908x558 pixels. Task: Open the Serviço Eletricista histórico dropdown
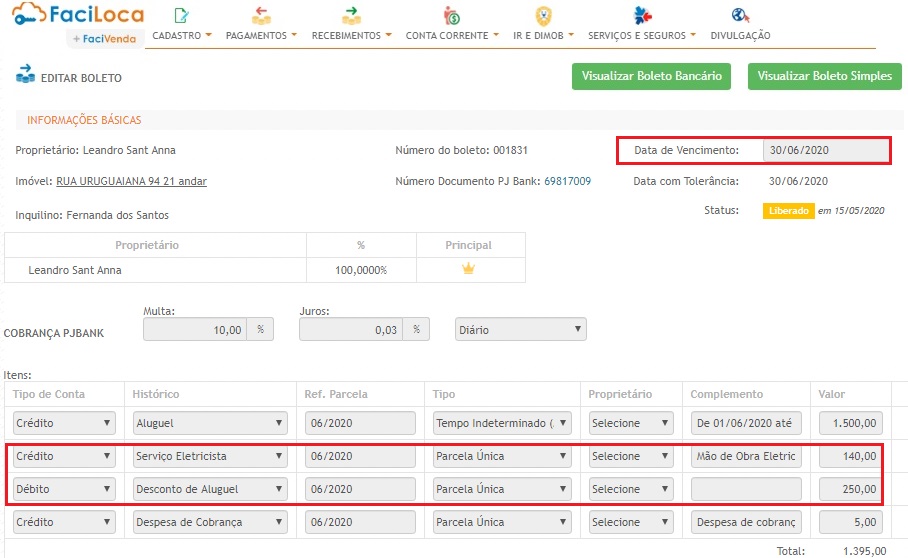coord(209,456)
